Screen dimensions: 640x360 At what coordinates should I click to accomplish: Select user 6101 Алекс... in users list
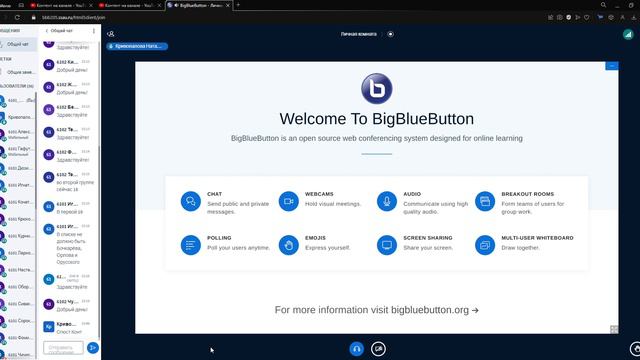point(17,134)
